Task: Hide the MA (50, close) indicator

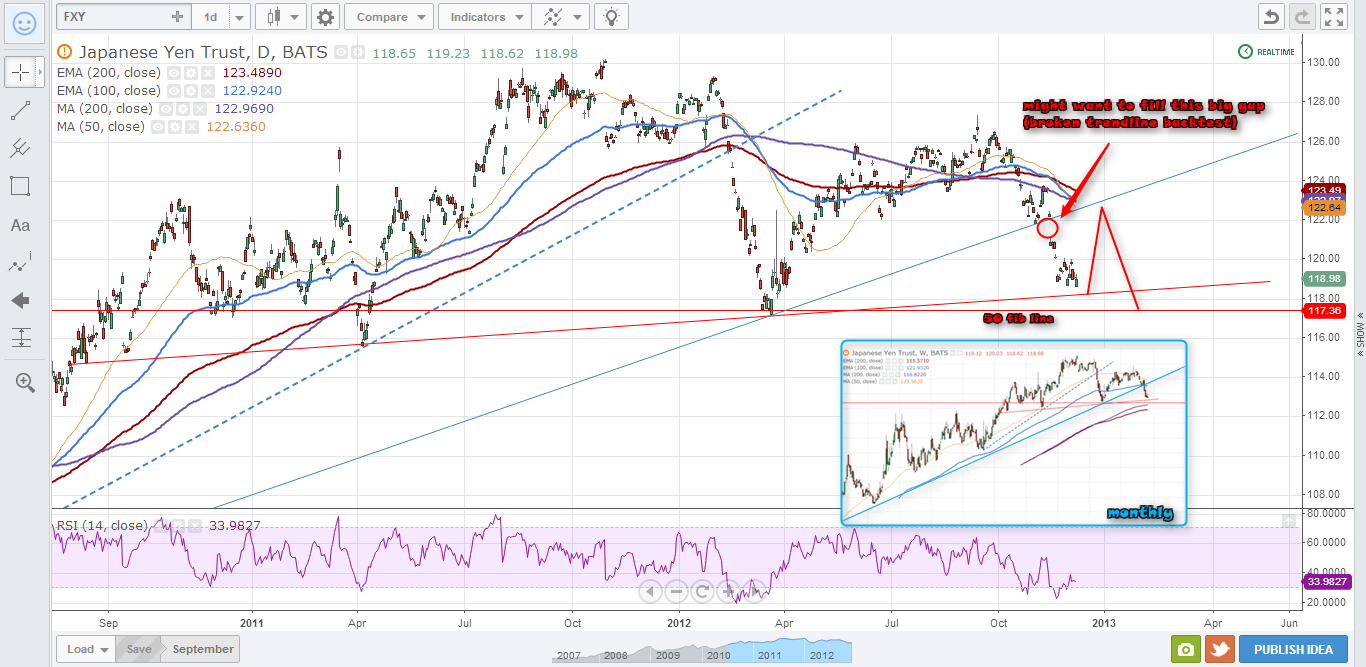Action: [x=158, y=127]
